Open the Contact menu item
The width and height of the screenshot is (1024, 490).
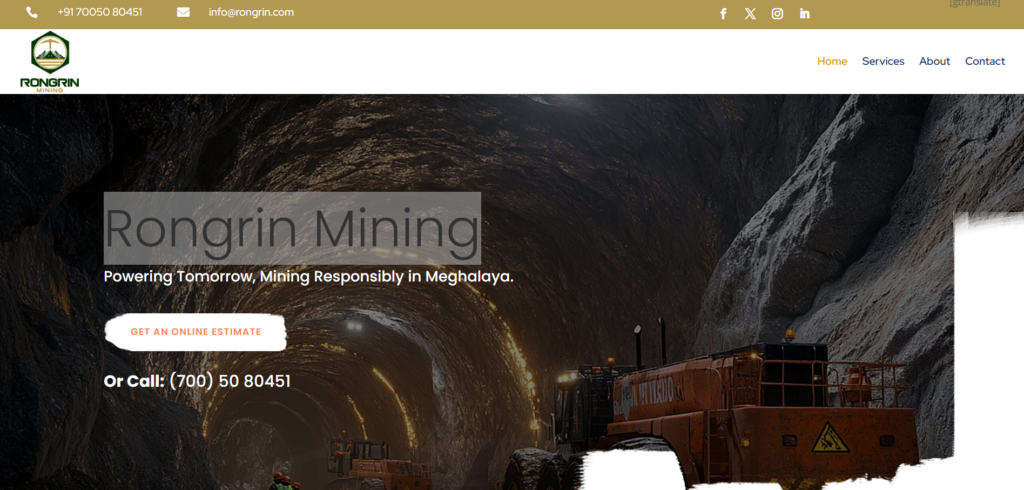pyautogui.click(x=985, y=61)
